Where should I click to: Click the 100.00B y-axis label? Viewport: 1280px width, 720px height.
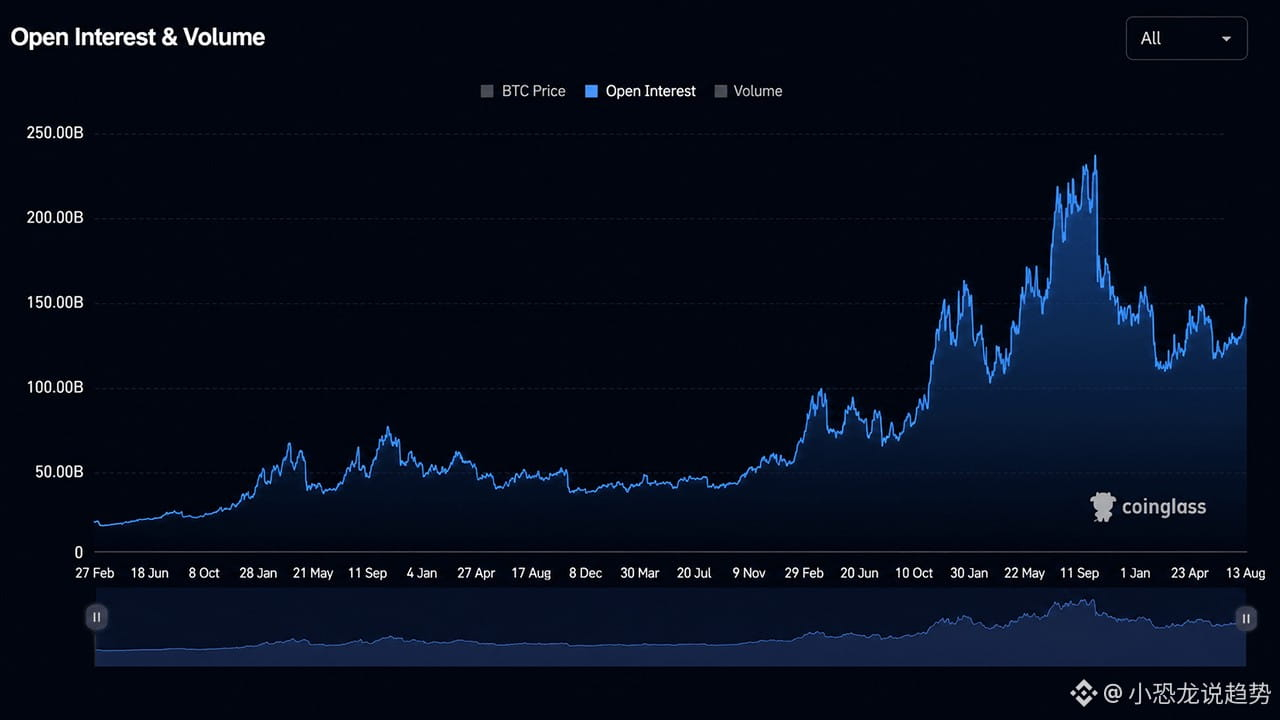coord(55,388)
